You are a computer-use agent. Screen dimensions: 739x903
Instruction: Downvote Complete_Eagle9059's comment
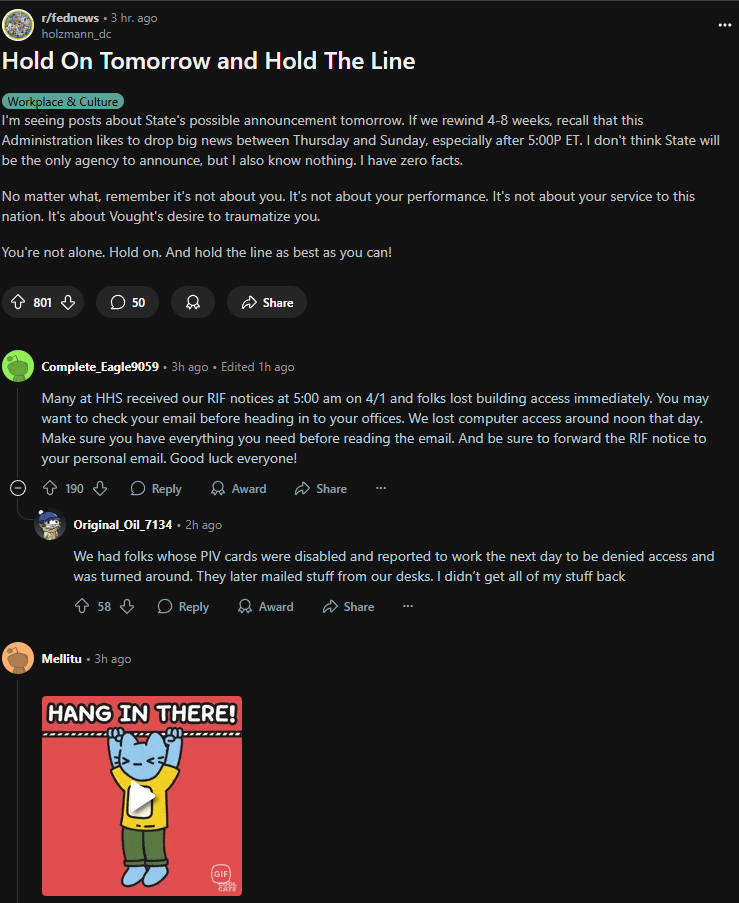(100, 488)
